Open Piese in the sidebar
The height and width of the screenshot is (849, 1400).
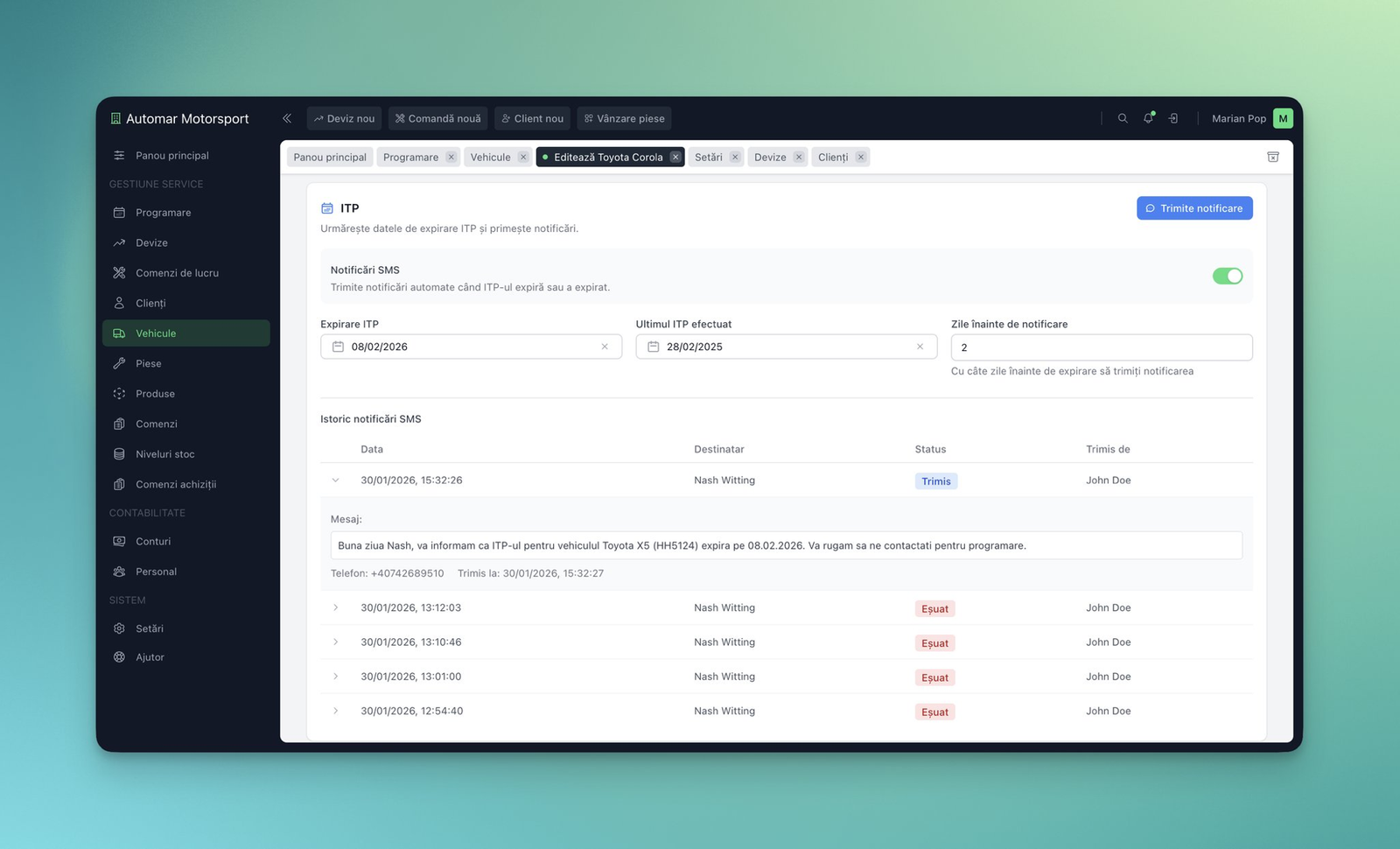click(x=185, y=363)
